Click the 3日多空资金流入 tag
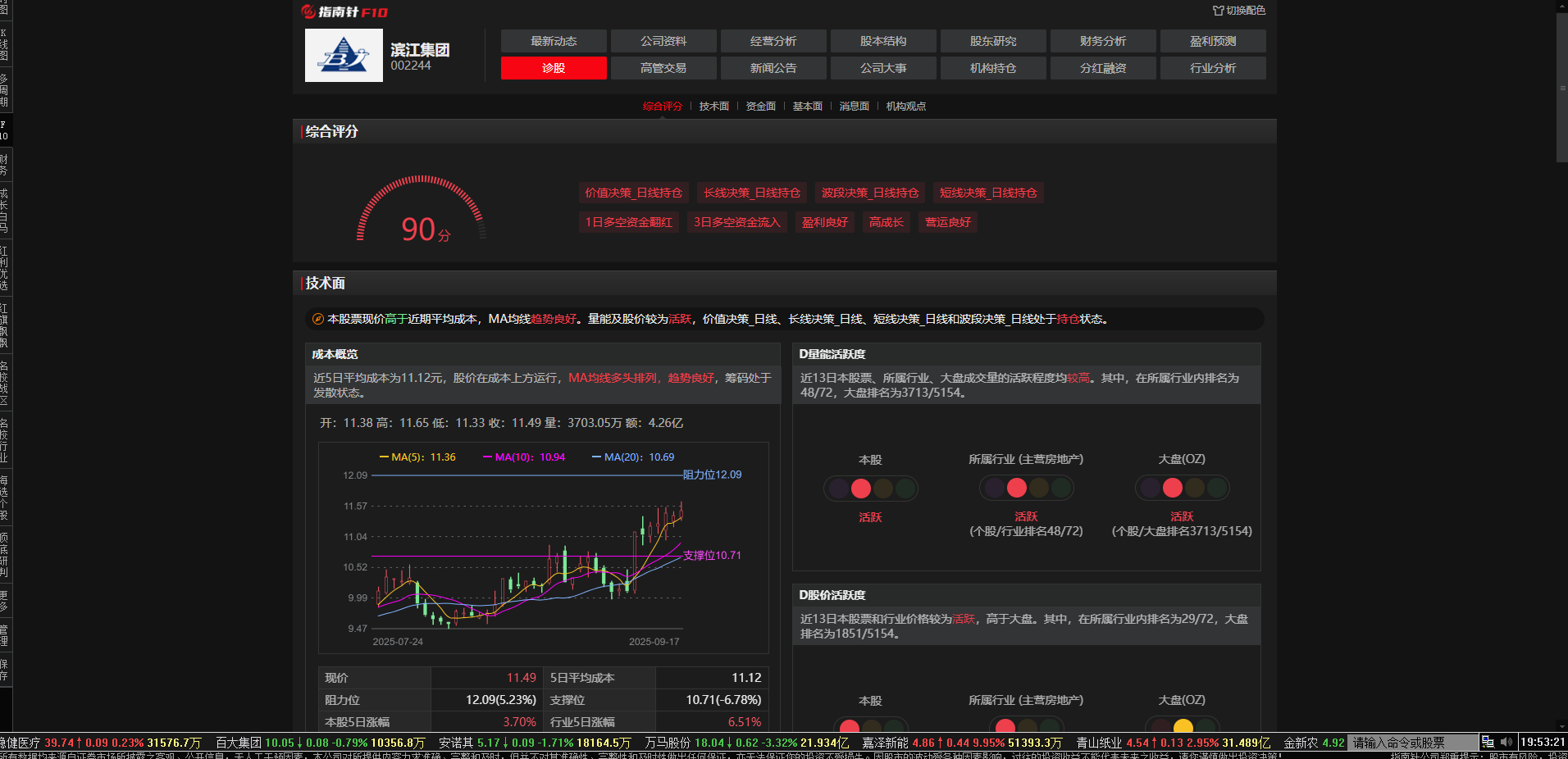Image resolution: width=1568 pixels, height=759 pixels. pyautogui.click(x=737, y=222)
